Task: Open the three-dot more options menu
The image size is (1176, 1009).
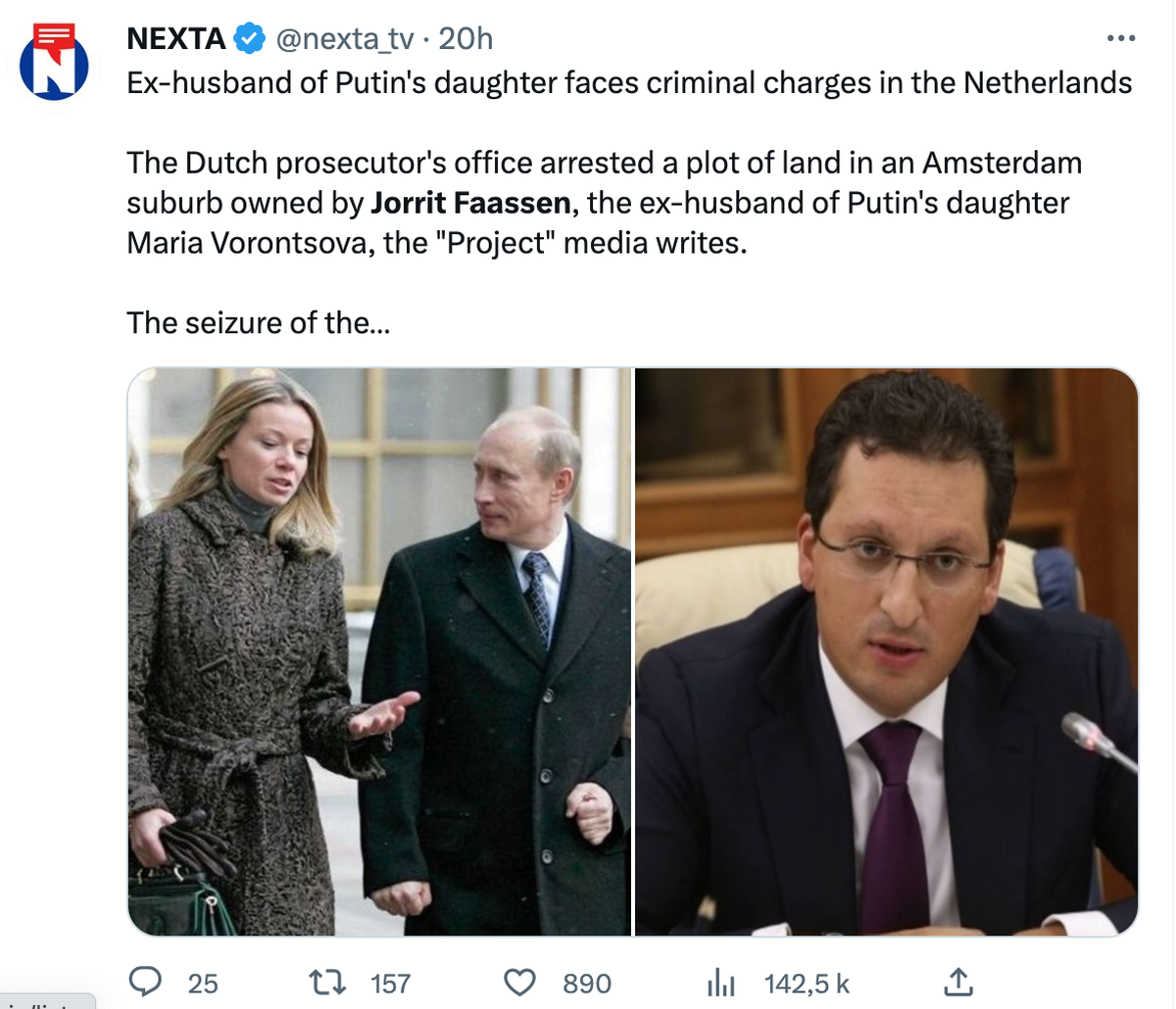Action: coord(1119,39)
